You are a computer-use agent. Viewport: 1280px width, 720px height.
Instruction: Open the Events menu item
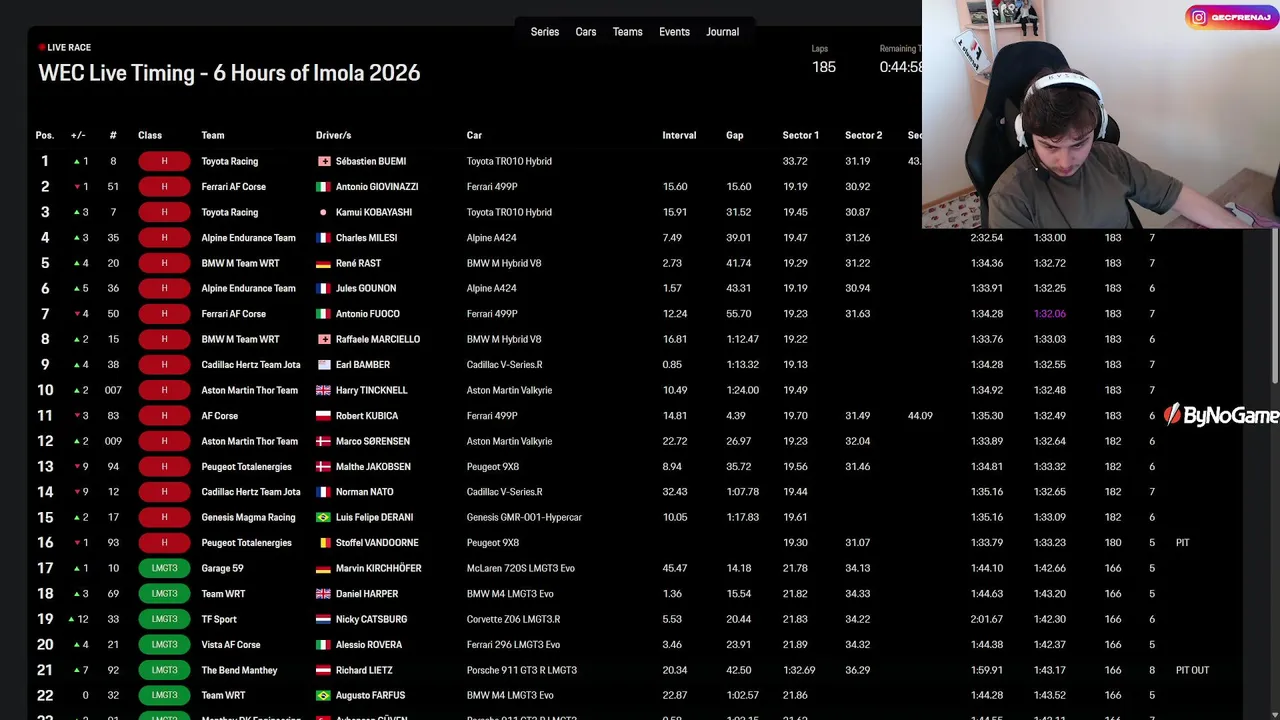click(674, 32)
